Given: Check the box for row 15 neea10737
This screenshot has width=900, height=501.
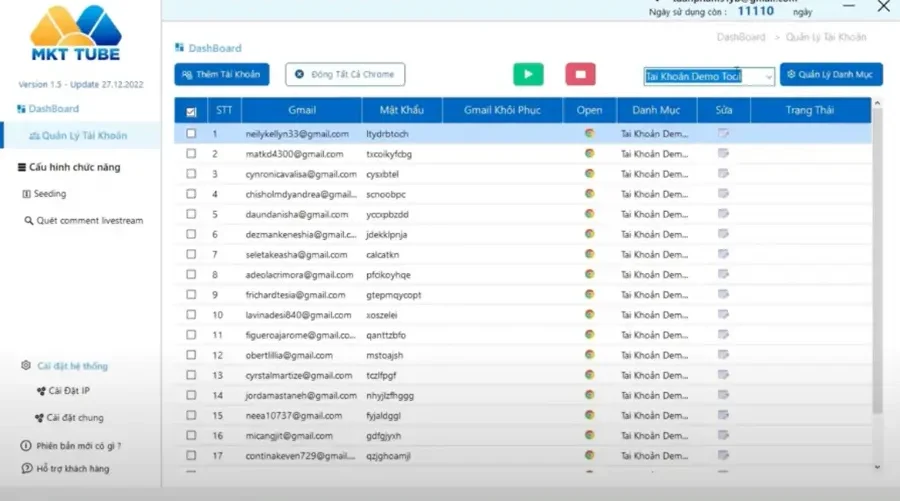Looking at the screenshot, I should (x=191, y=415).
